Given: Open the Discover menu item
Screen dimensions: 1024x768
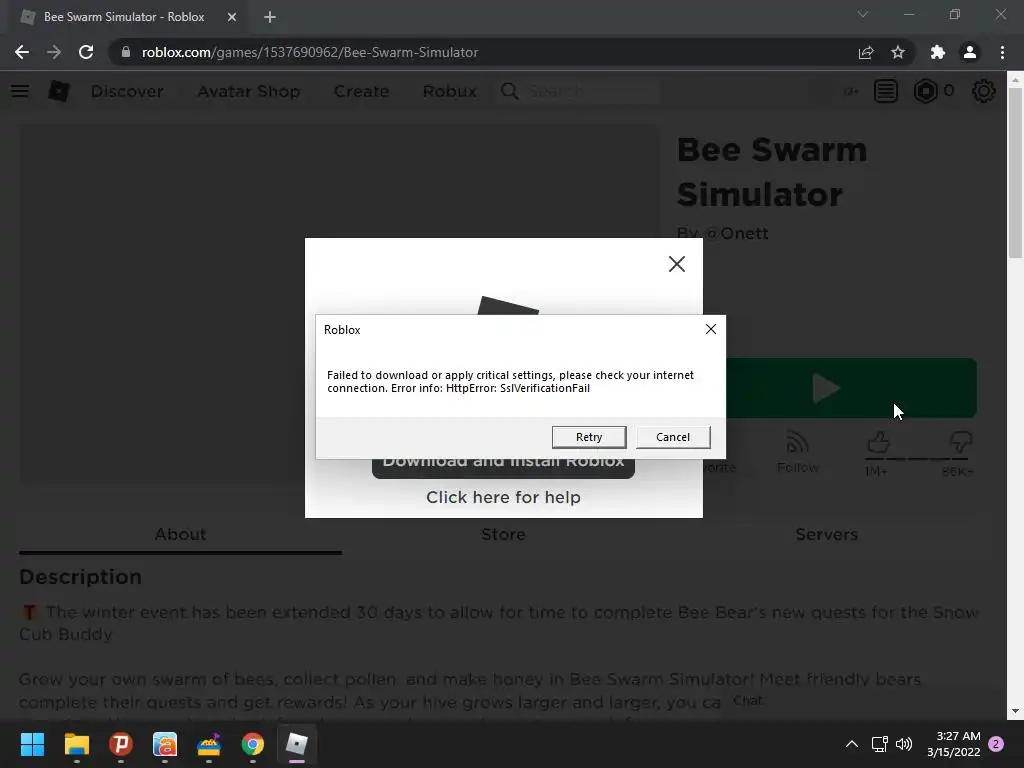Looking at the screenshot, I should [x=127, y=91].
